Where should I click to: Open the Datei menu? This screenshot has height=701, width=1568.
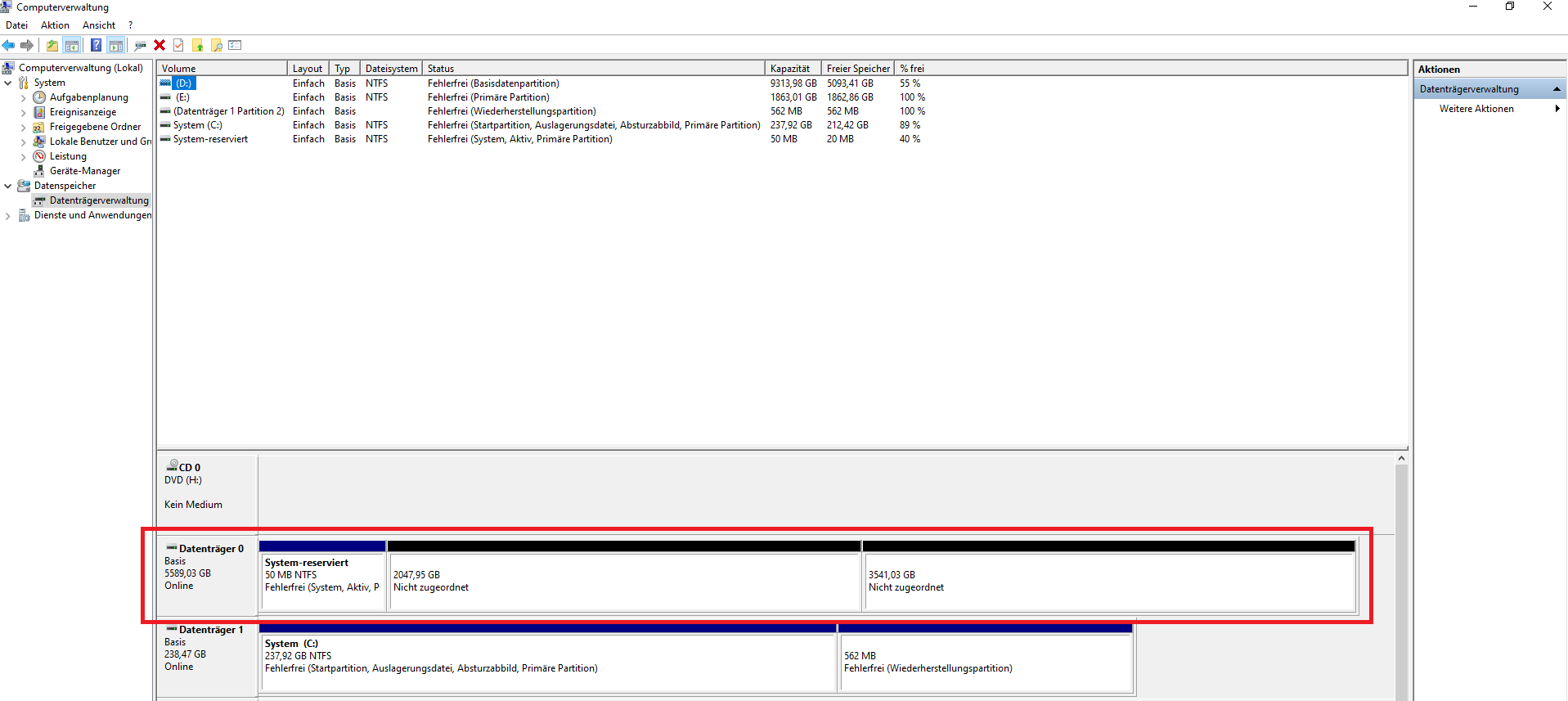[x=16, y=25]
